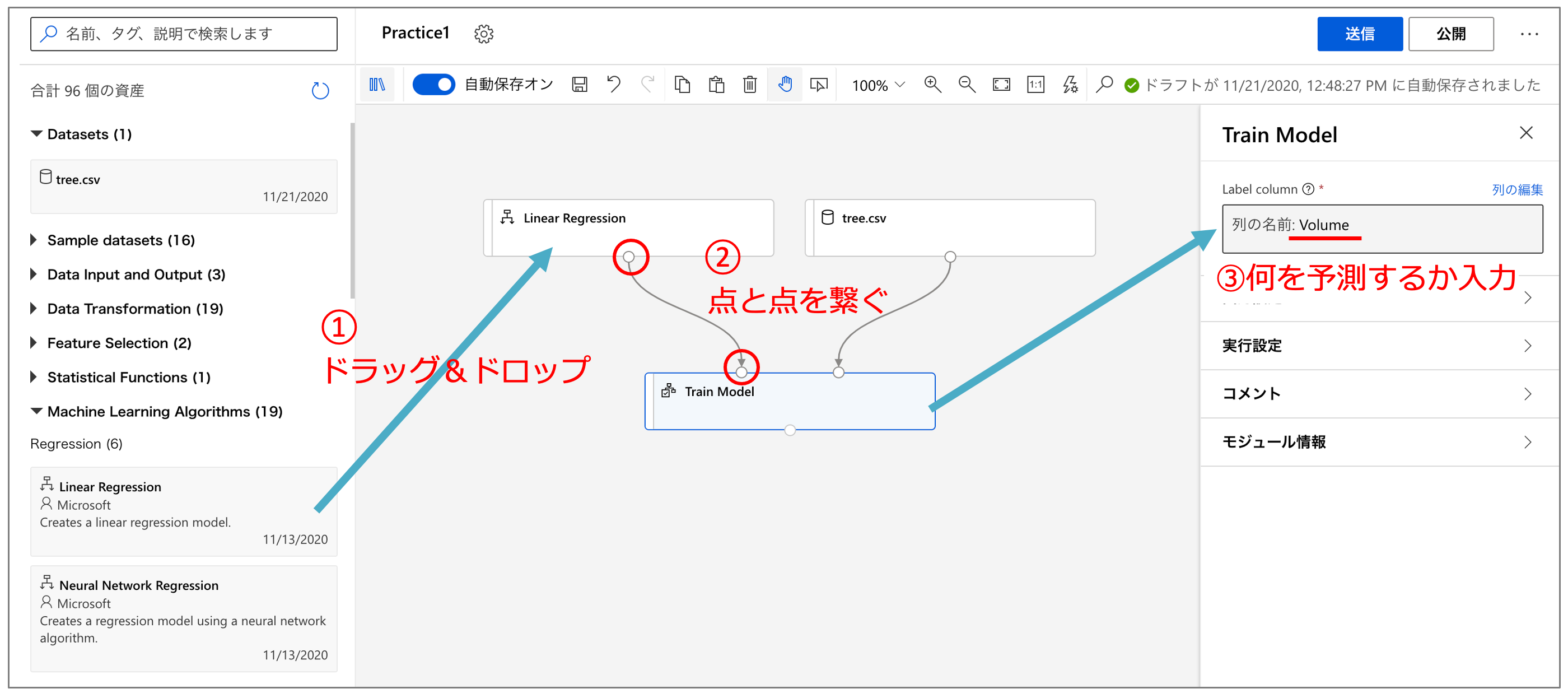Reset canvas zoom to 1:1

pyautogui.click(x=1035, y=85)
